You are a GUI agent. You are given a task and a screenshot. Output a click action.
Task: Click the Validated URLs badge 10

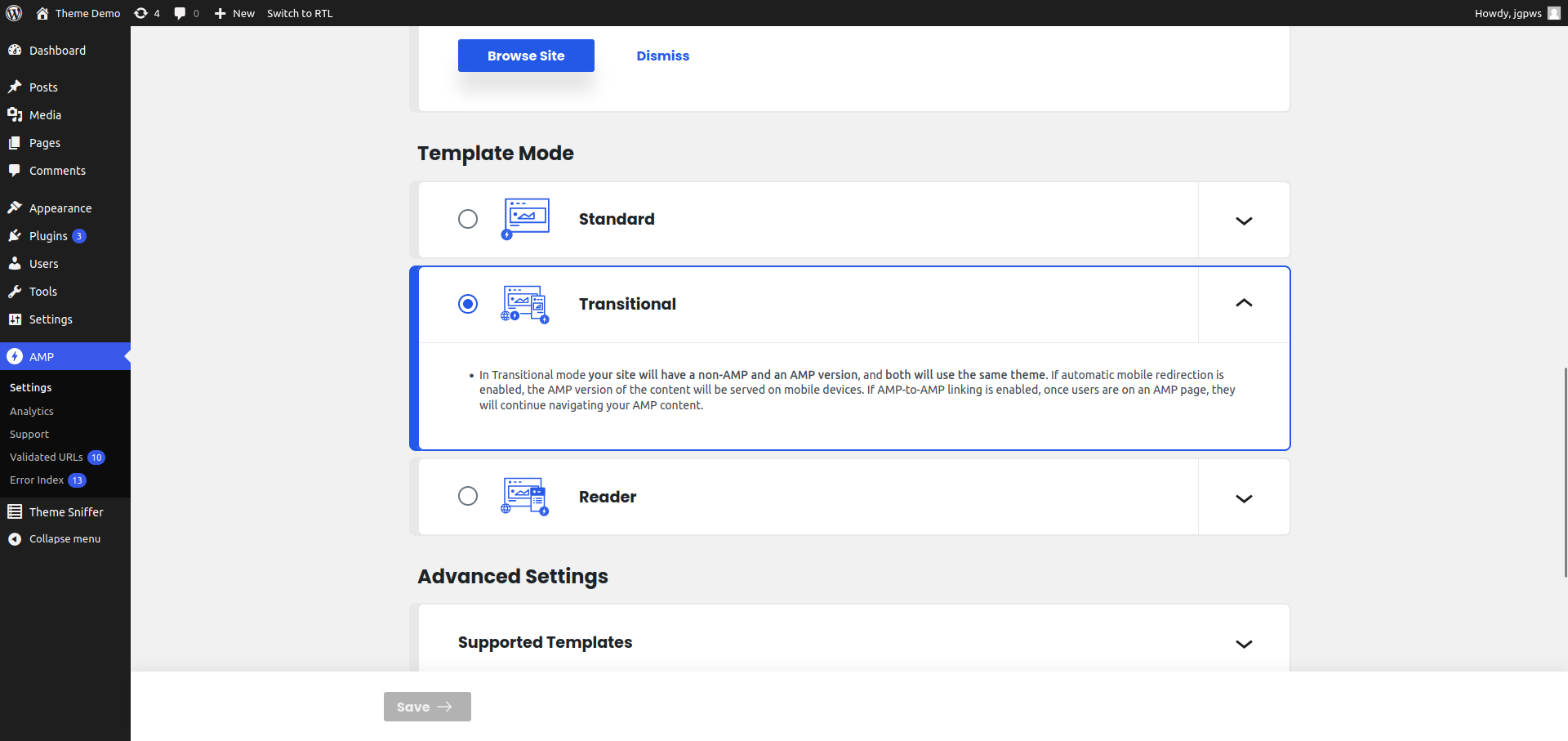click(x=96, y=458)
